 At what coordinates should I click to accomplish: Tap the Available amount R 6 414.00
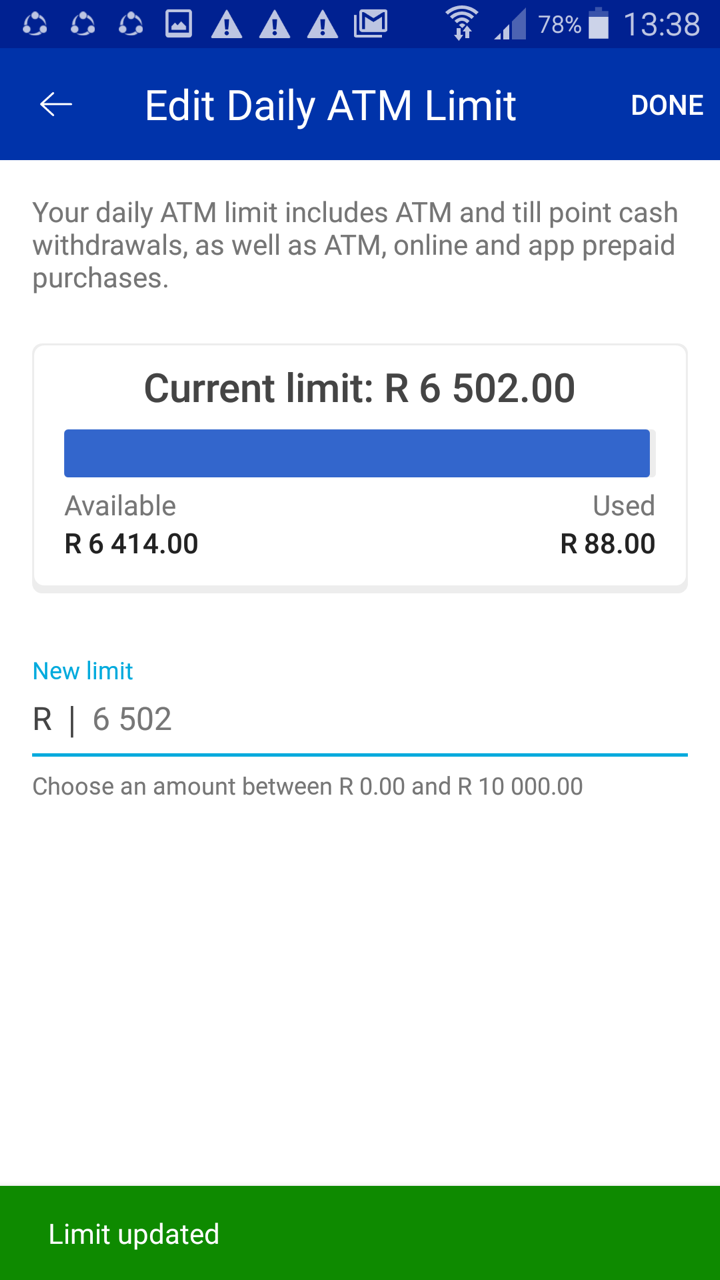pyautogui.click(x=131, y=544)
